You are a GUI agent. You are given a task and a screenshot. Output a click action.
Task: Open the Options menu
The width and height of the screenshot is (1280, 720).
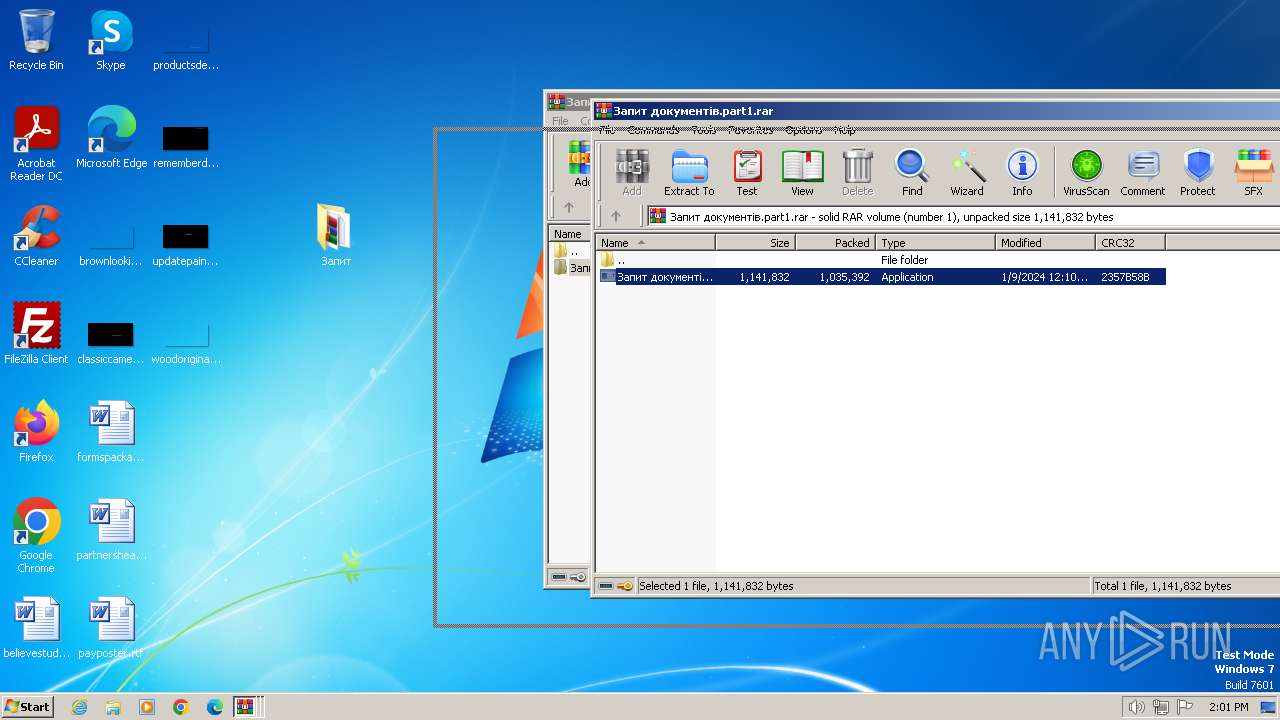coord(804,129)
